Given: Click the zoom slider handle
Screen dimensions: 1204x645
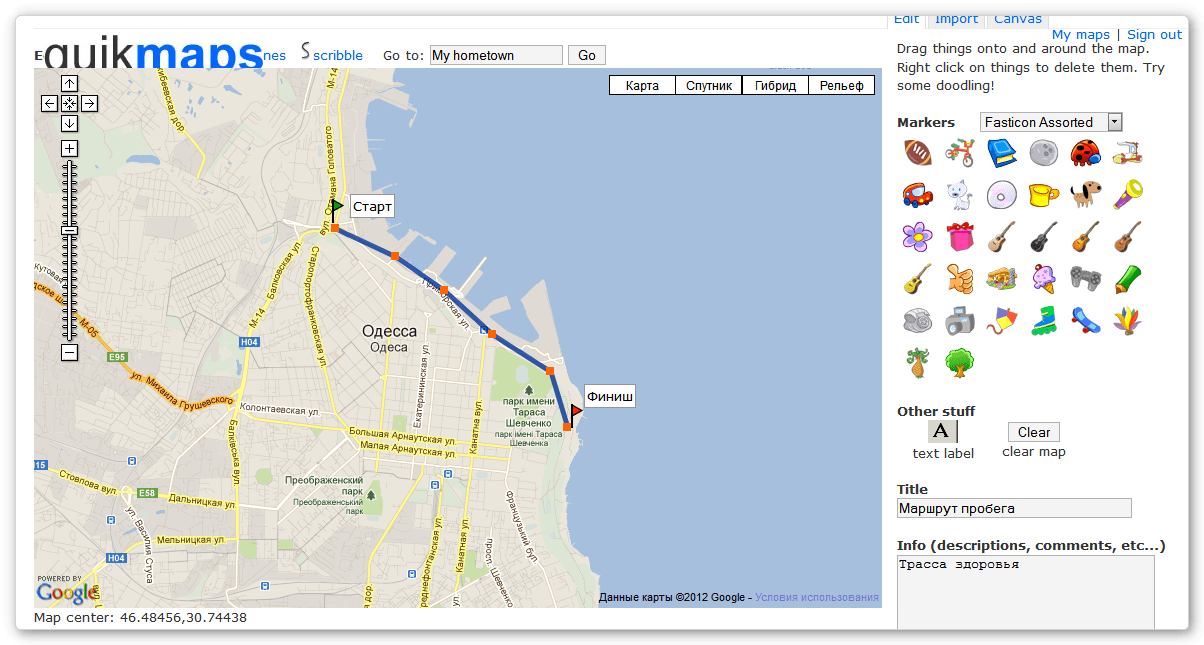Looking at the screenshot, I should pyautogui.click(x=69, y=231).
